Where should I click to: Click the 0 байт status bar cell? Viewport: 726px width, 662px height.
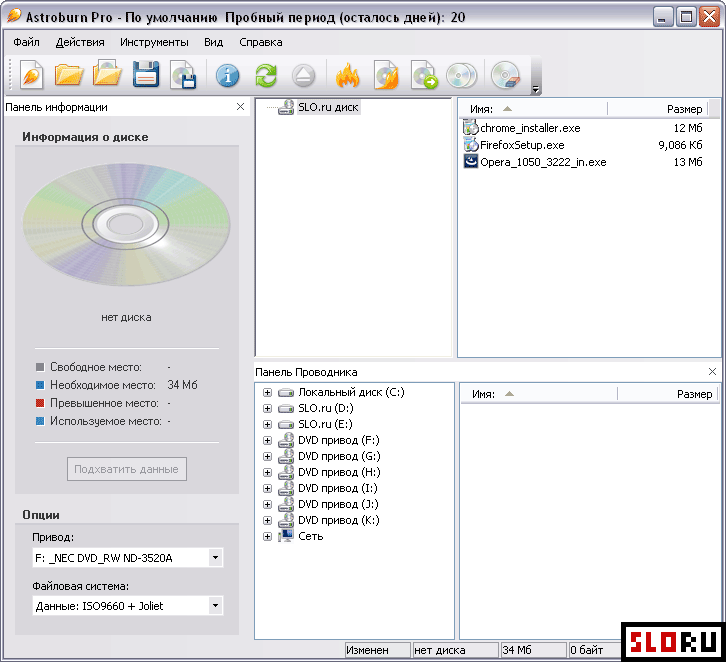[595, 650]
